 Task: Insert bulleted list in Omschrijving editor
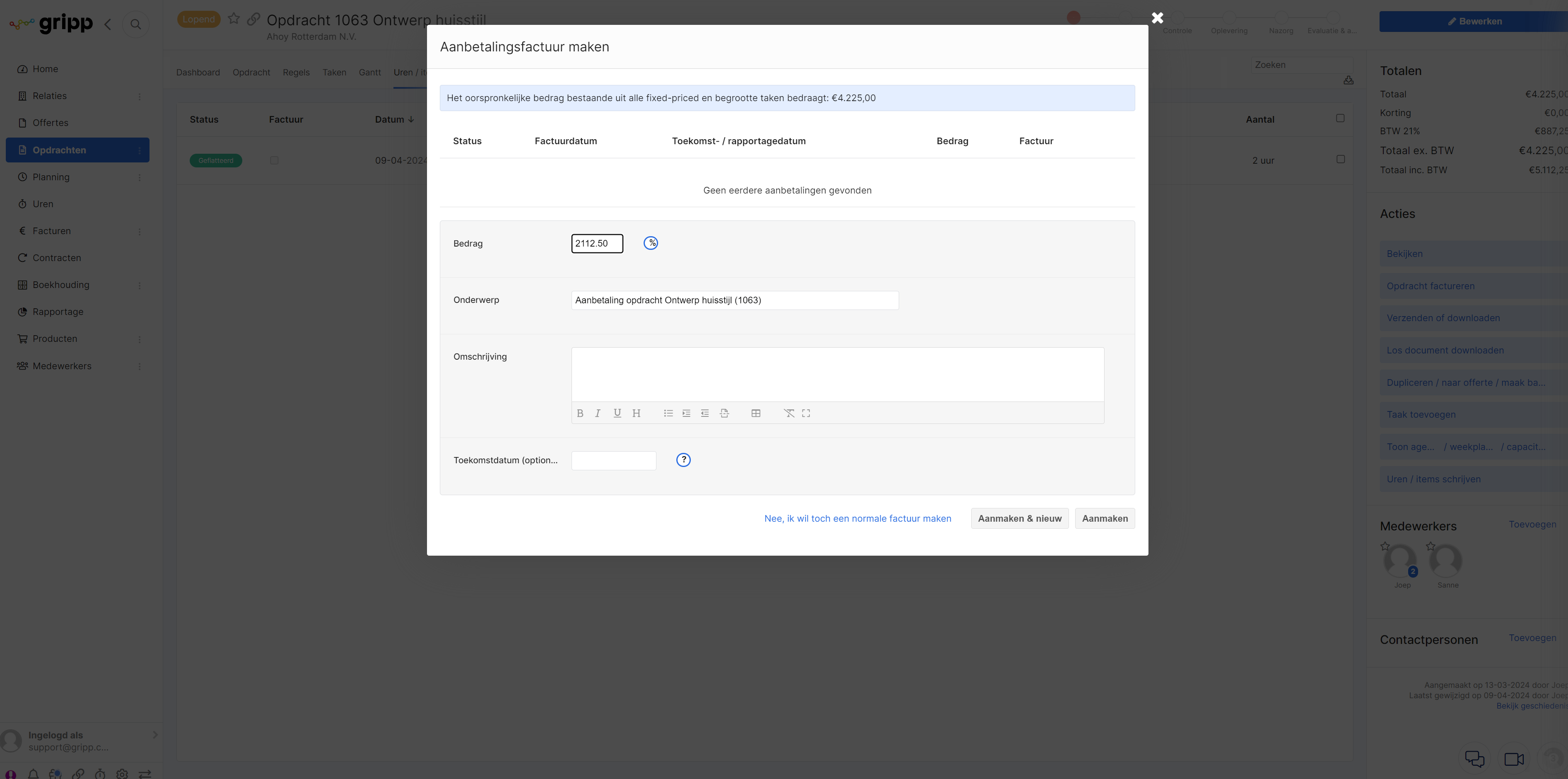click(x=668, y=413)
